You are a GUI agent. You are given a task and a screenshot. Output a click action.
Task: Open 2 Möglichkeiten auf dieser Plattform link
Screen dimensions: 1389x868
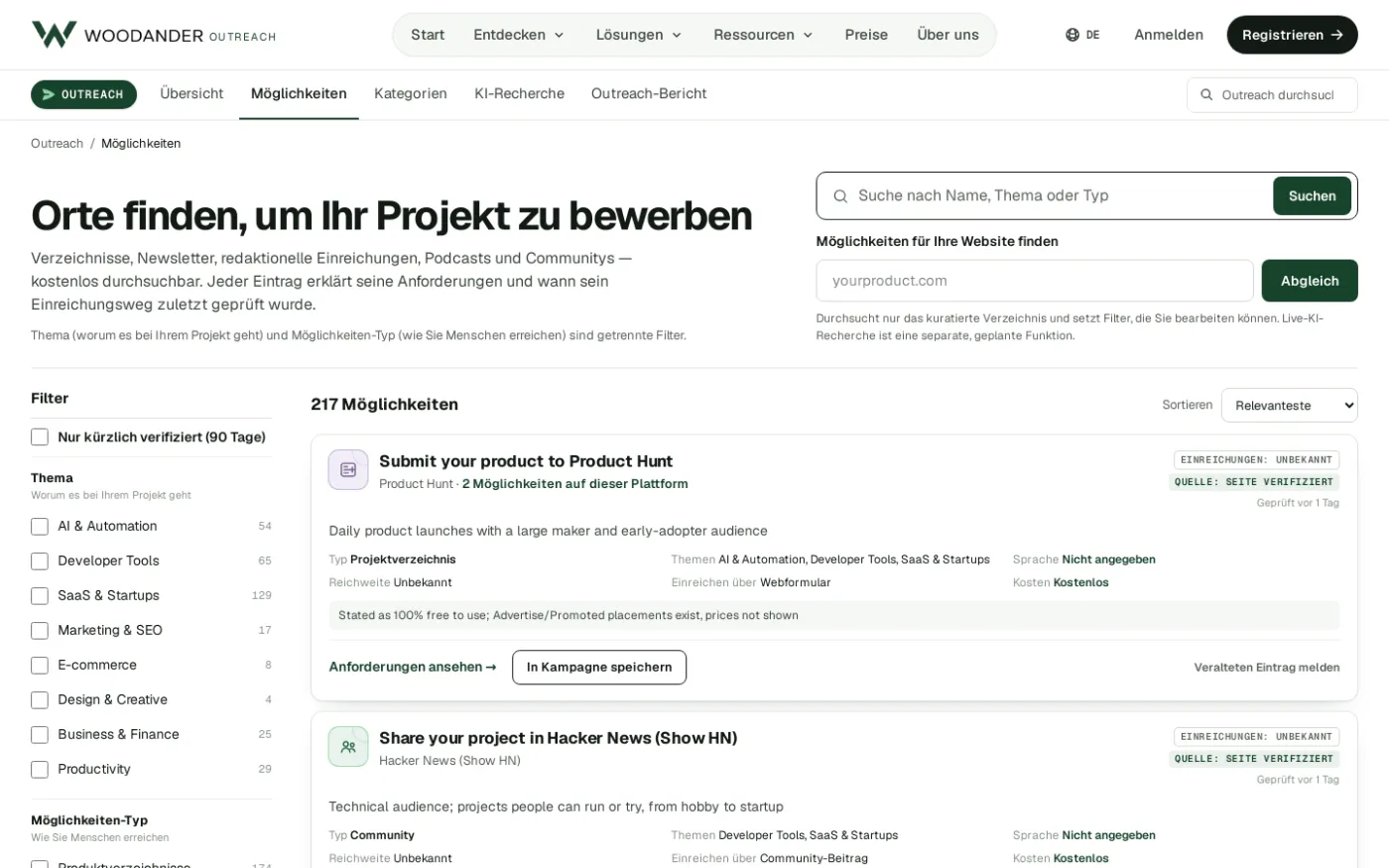tap(575, 484)
